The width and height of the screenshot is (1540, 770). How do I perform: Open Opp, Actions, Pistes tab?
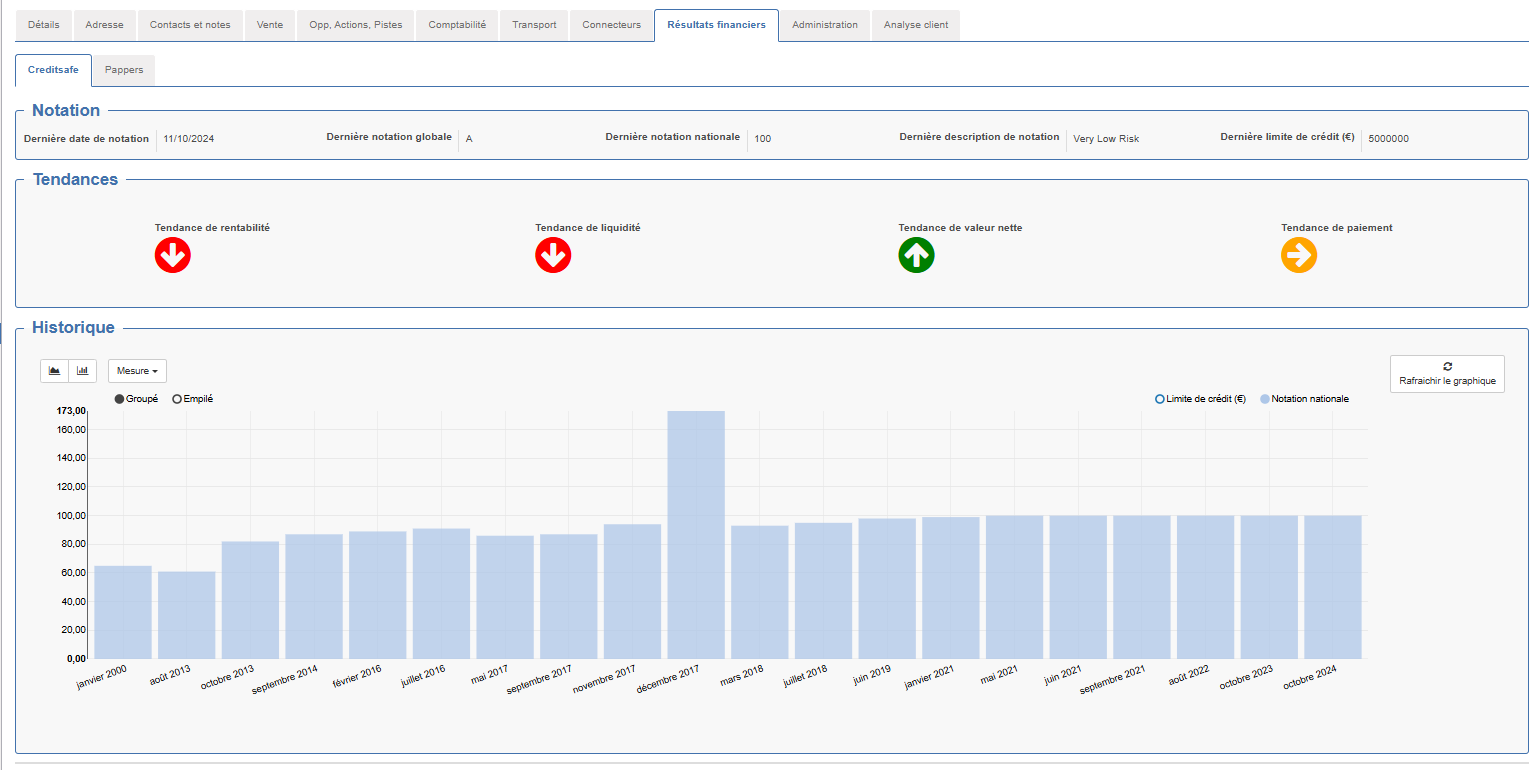point(356,25)
